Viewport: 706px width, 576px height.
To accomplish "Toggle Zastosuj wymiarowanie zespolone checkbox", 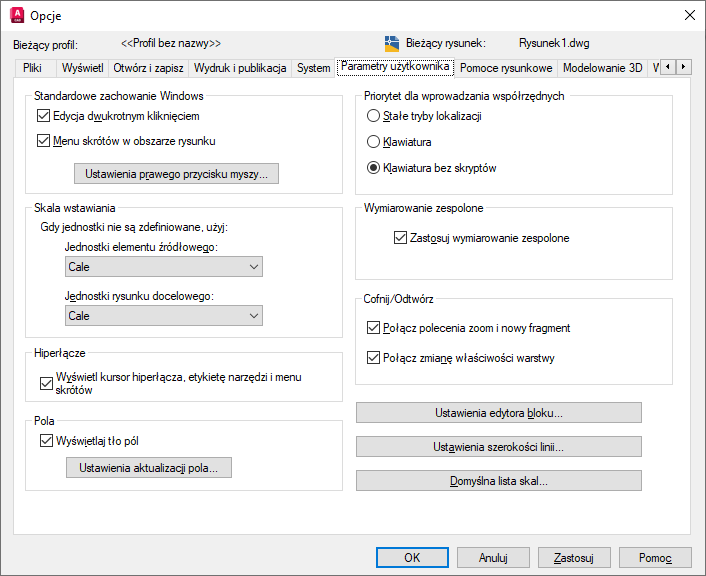I will (x=402, y=239).
